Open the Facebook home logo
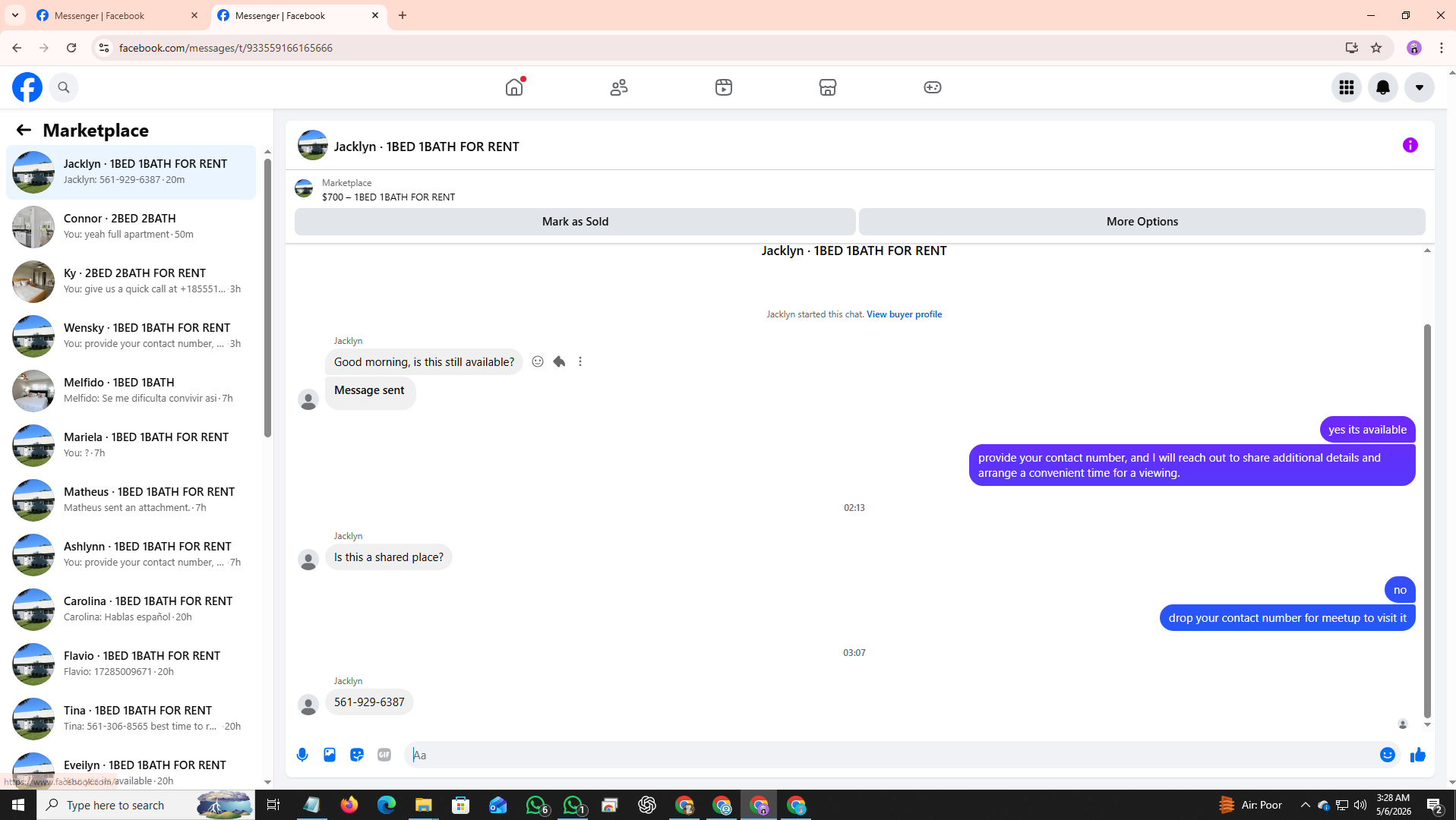Image resolution: width=1456 pixels, height=820 pixels. [x=27, y=87]
